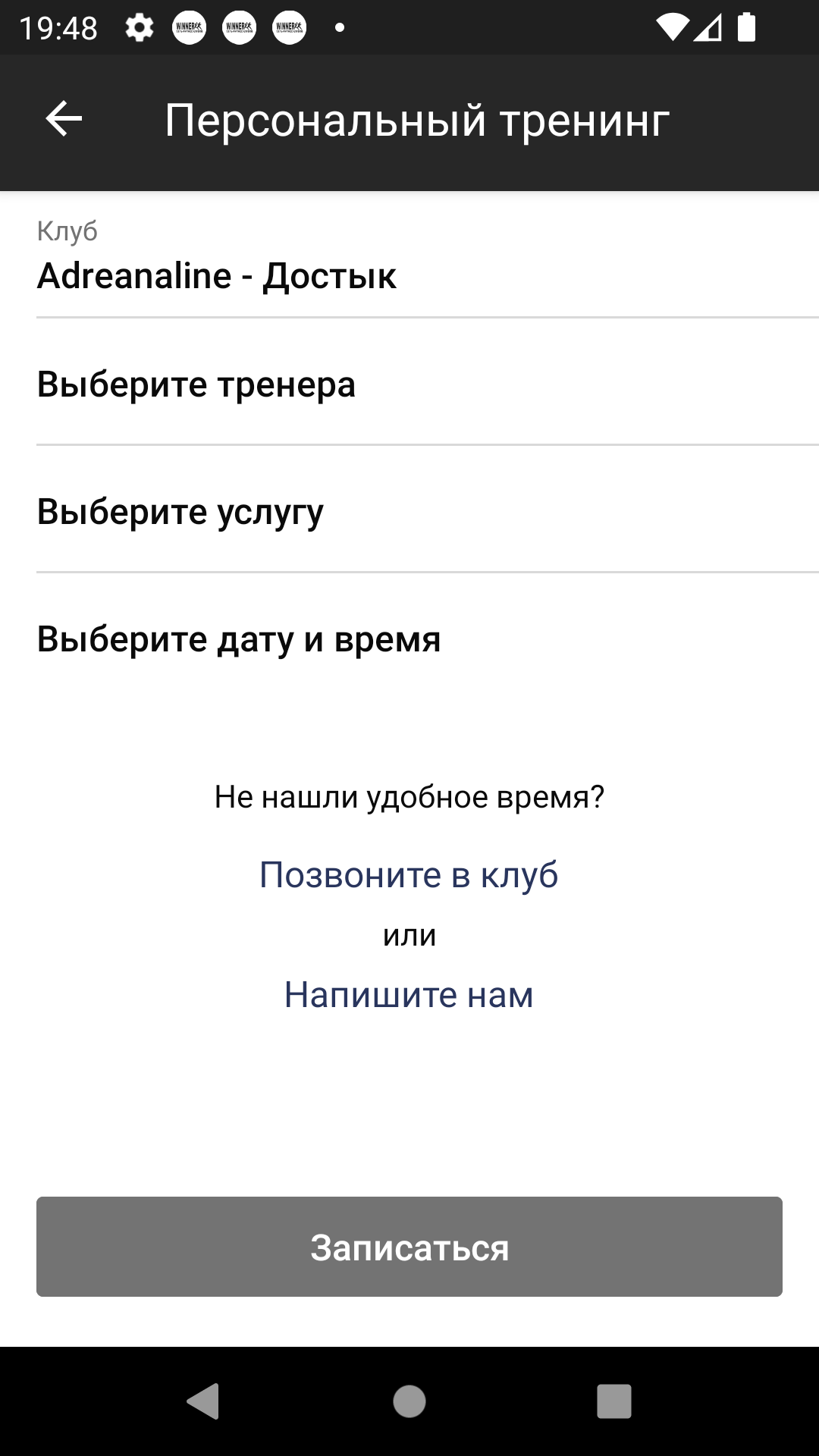
Task: Open club selector Adreanaline - Достык
Action: [428, 255]
